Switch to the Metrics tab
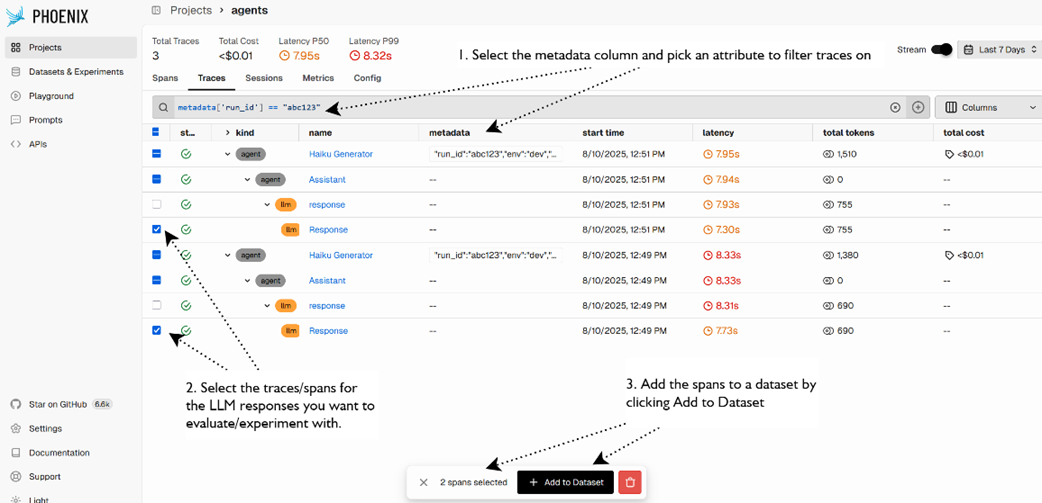Image resolution: width=1042 pixels, height=503 pixels. point(318,78)
